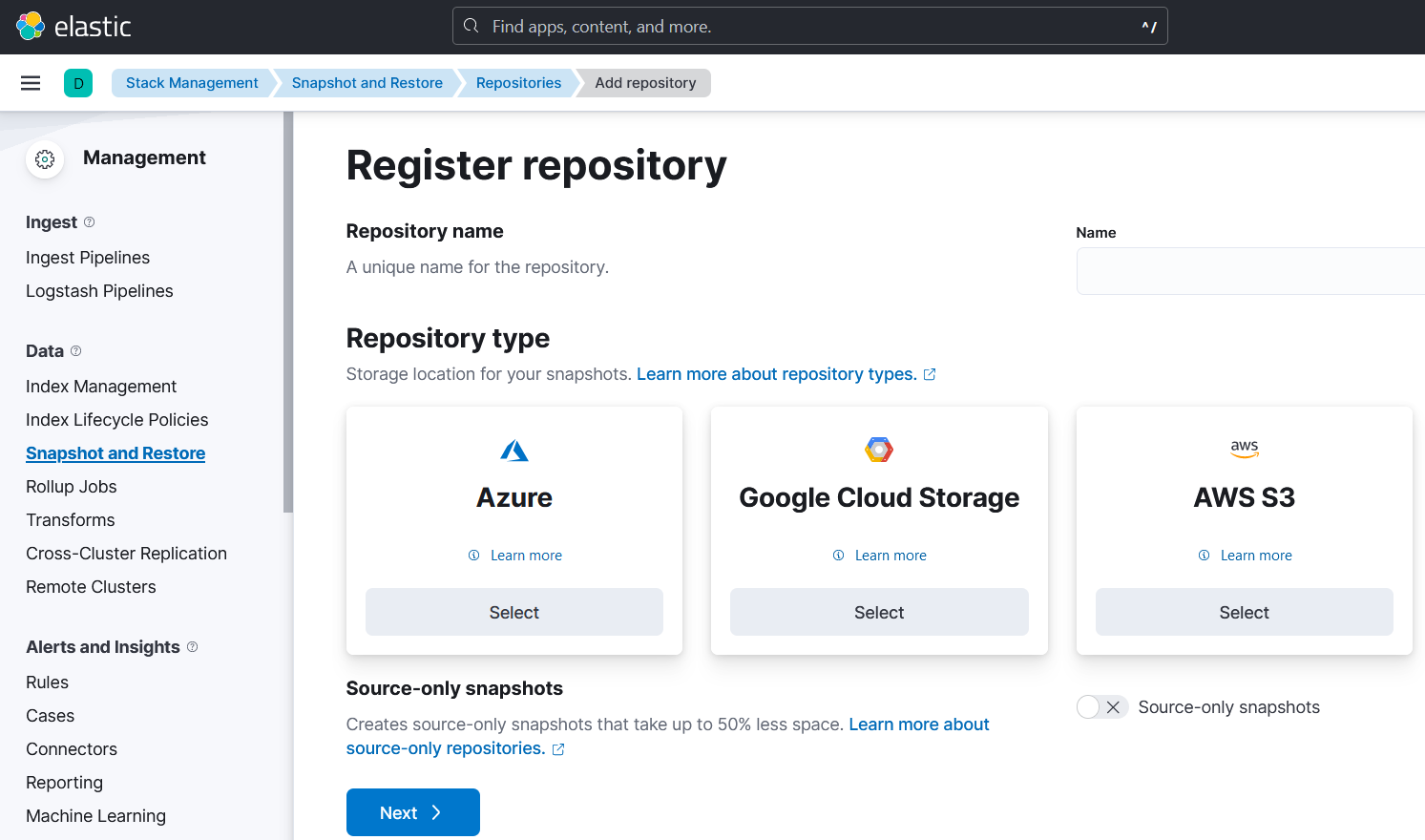Click the Management sidebar title

point(144,157)
